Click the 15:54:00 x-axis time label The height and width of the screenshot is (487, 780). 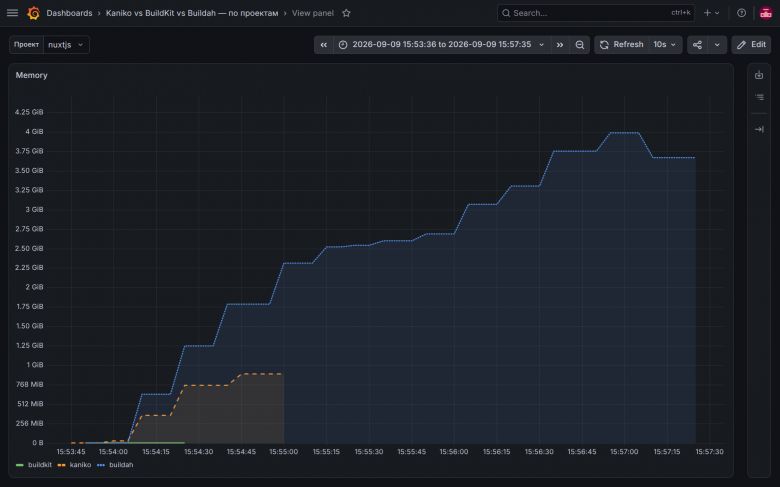pos(113,452)
